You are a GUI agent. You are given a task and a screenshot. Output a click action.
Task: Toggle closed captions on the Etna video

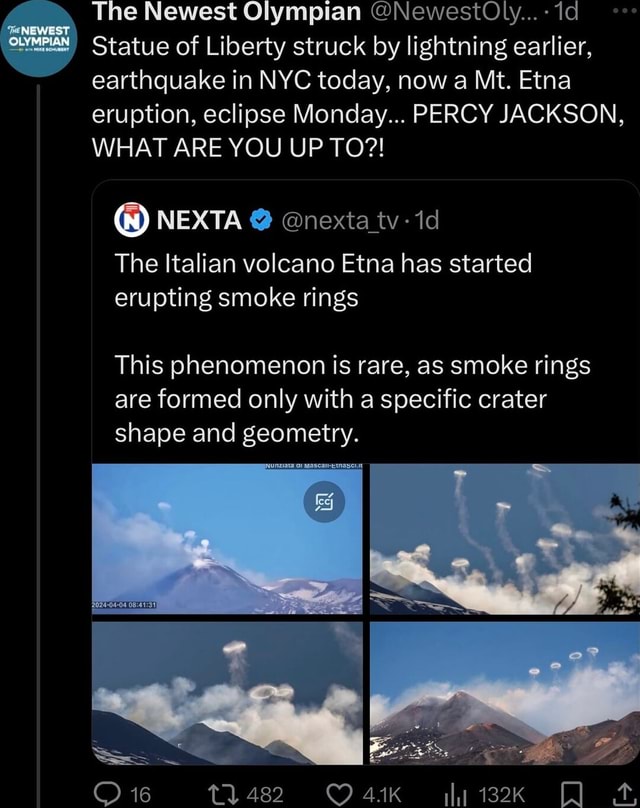327,504
